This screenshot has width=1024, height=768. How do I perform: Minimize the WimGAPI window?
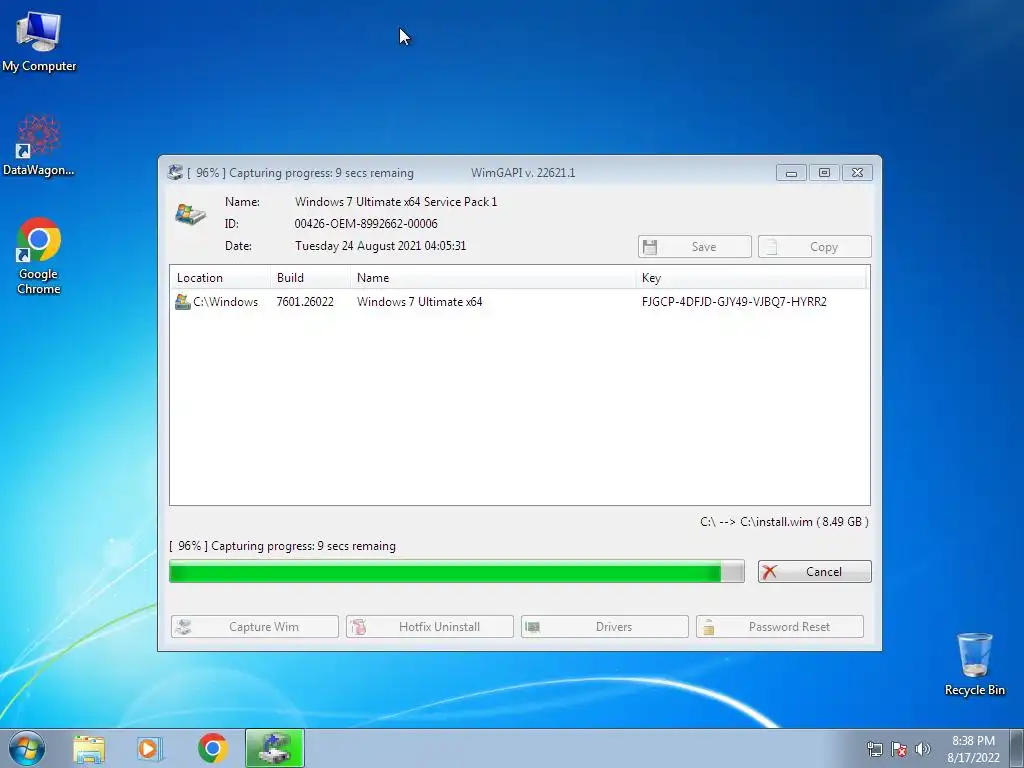point(791,172)
